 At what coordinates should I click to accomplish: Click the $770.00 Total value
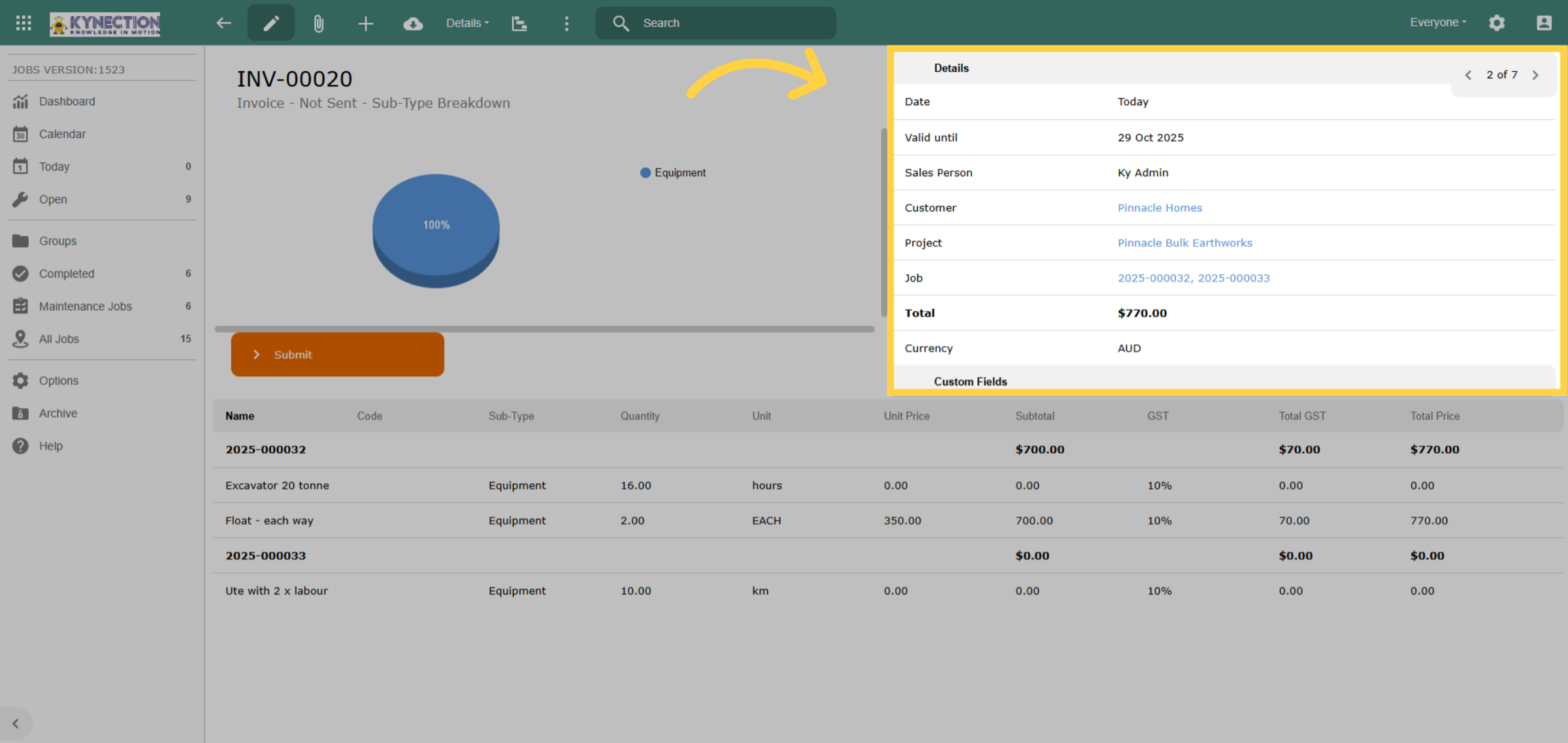1142,313
